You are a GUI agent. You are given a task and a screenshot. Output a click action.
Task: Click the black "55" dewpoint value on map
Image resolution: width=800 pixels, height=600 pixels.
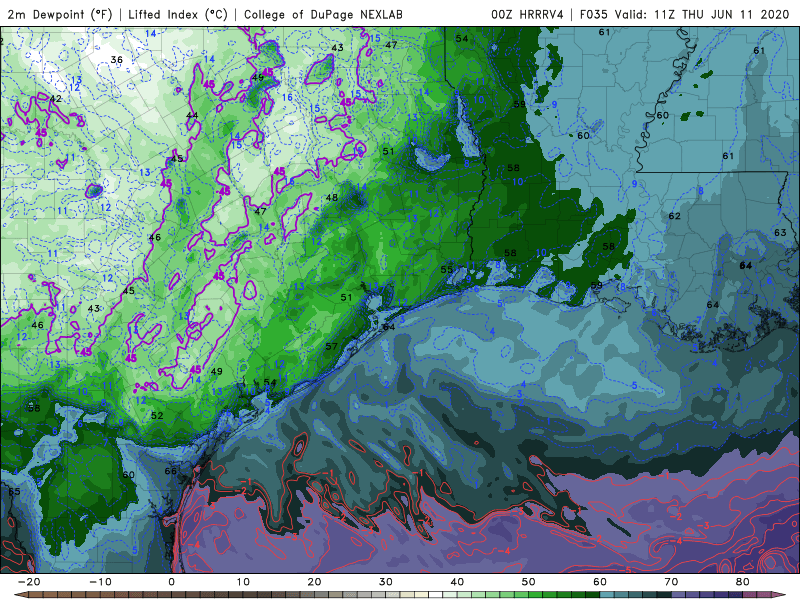446,269
